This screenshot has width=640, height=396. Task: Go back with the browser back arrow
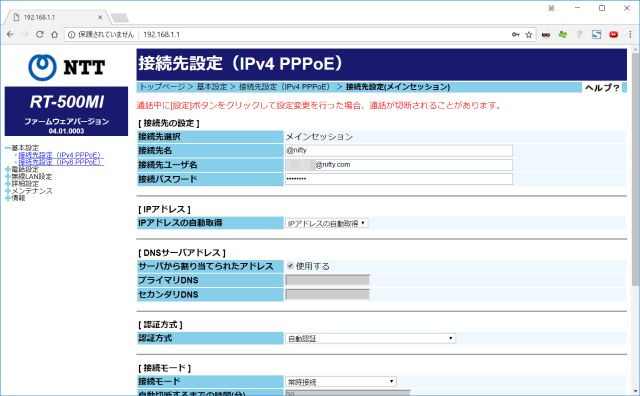pos(10,35)
